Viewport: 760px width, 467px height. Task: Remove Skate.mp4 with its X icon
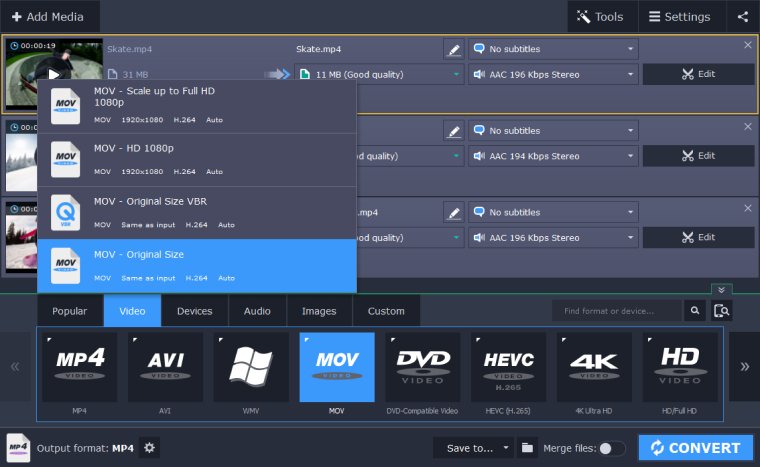748,45
